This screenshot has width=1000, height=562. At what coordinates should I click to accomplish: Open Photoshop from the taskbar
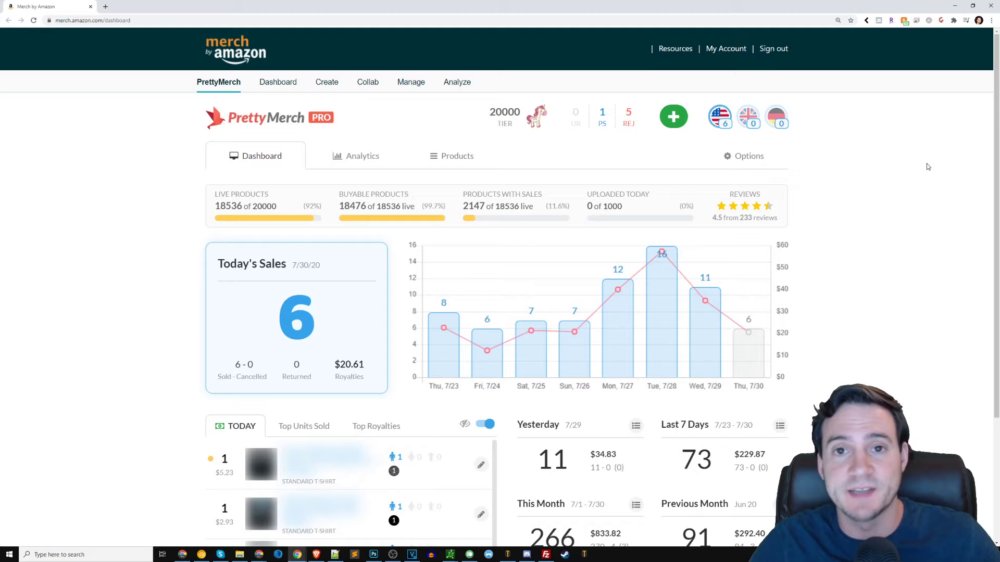click(374, 554)
